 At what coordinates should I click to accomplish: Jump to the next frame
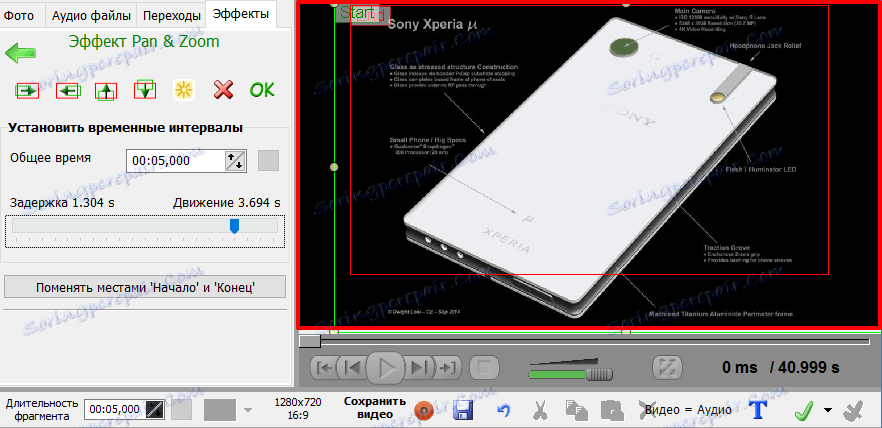(418, 368)
